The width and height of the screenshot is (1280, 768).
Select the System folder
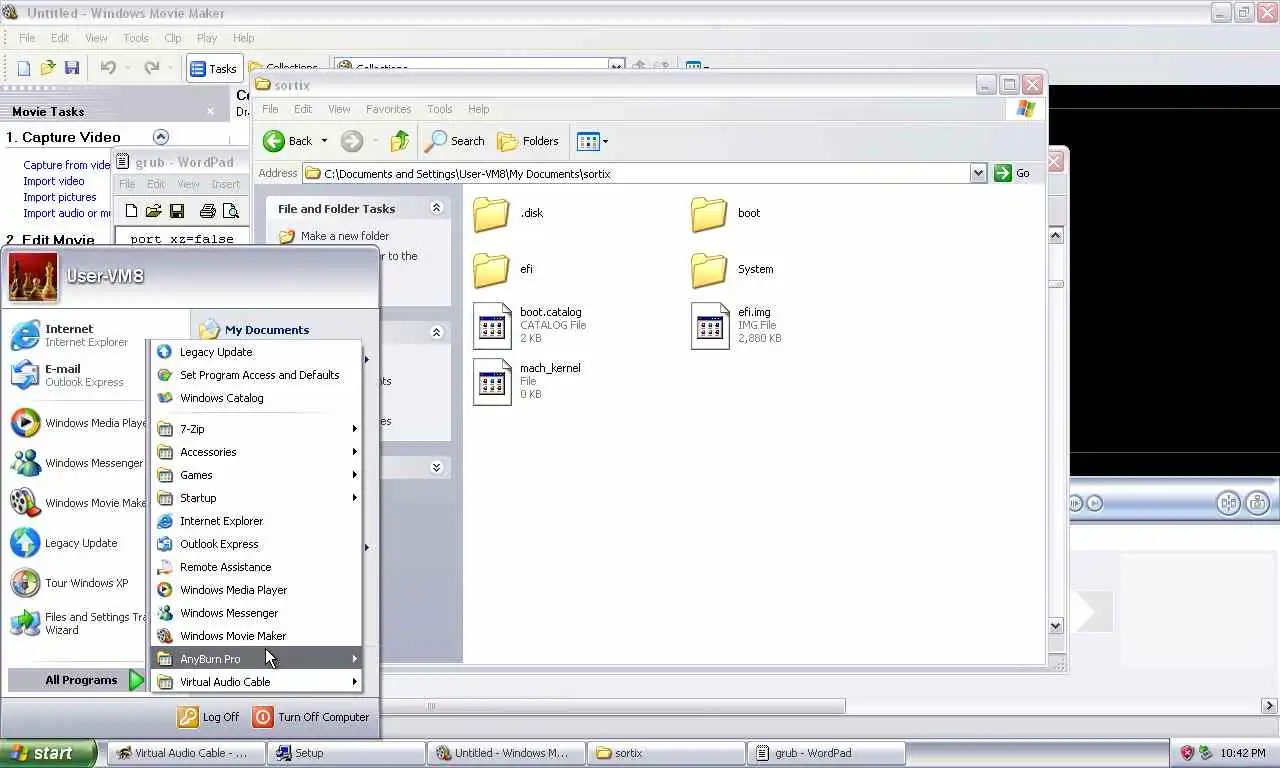pos(732,269)
